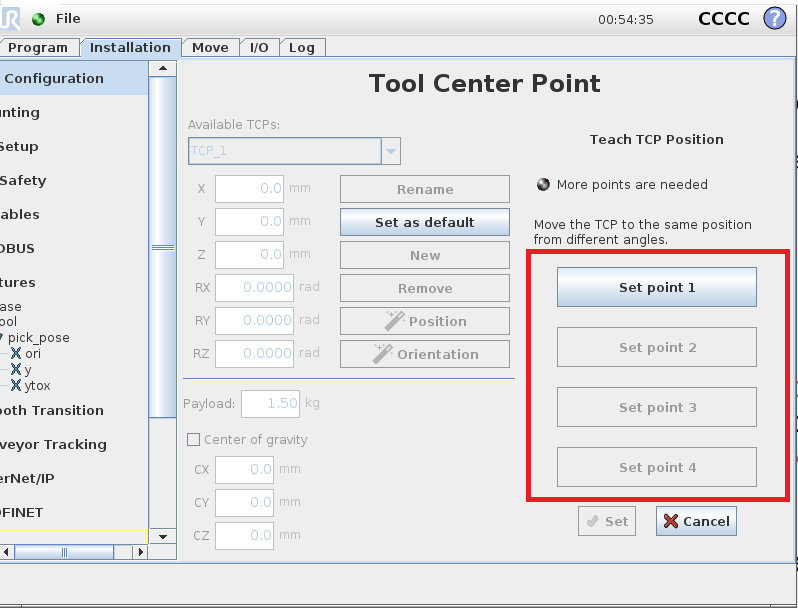Click the X coordinate input field
This screenshot has width=798, height=608.
pos(249,189)
